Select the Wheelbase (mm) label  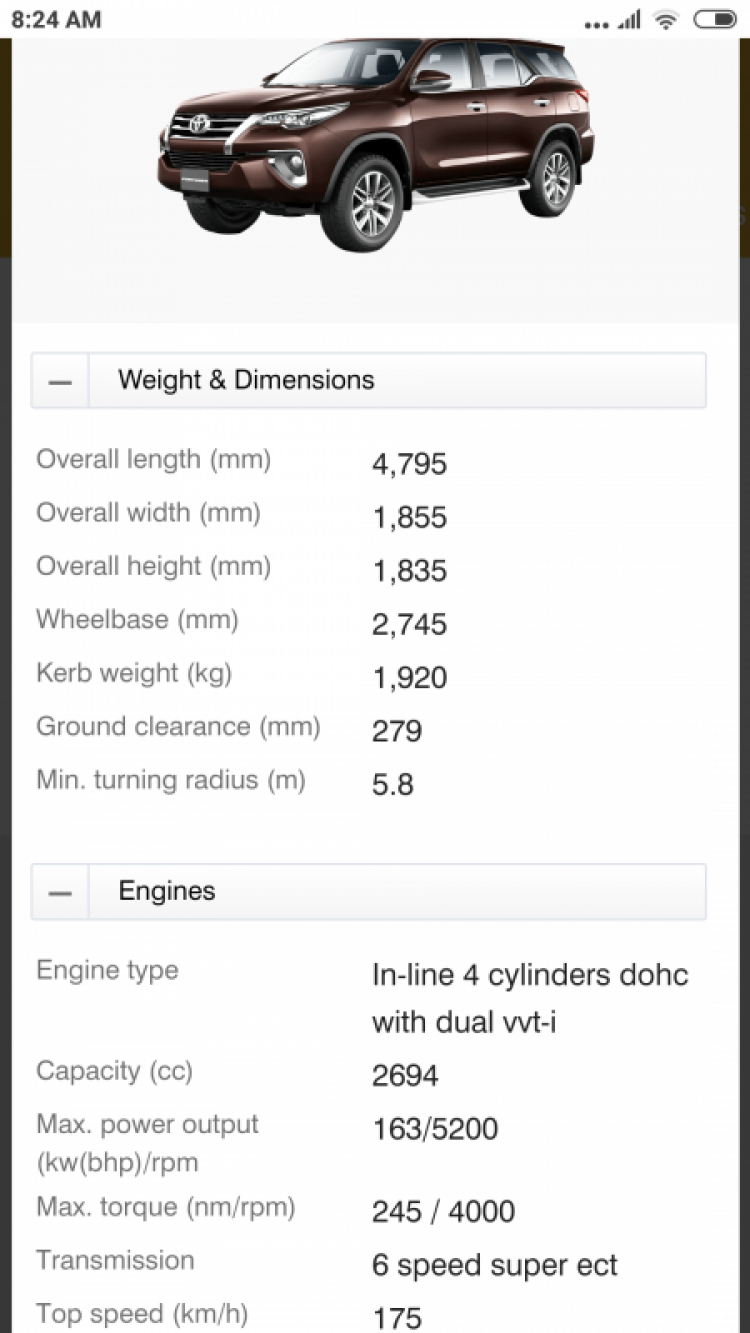(x=137, y=620)
